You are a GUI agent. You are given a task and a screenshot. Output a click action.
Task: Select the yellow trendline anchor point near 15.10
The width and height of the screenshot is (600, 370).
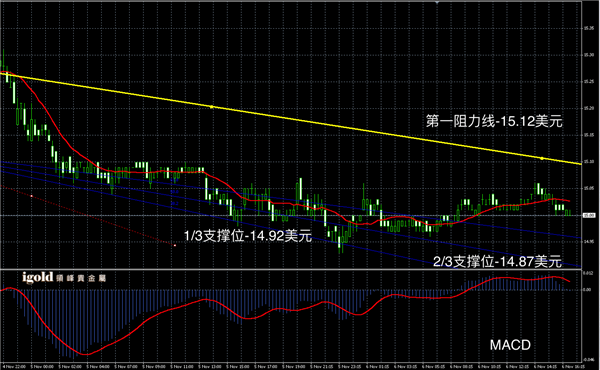tap(542, 158)
